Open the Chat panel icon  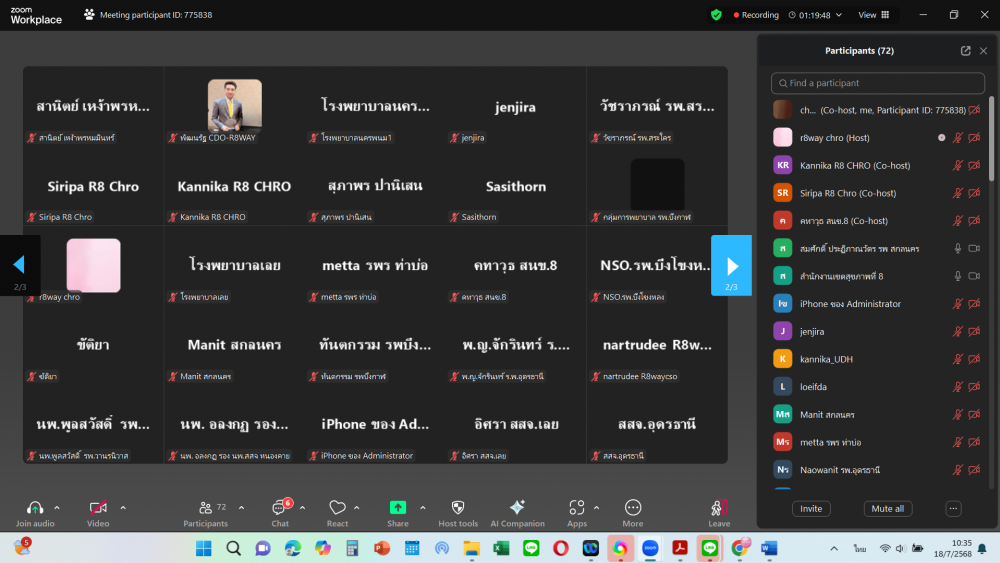[280, 508]
